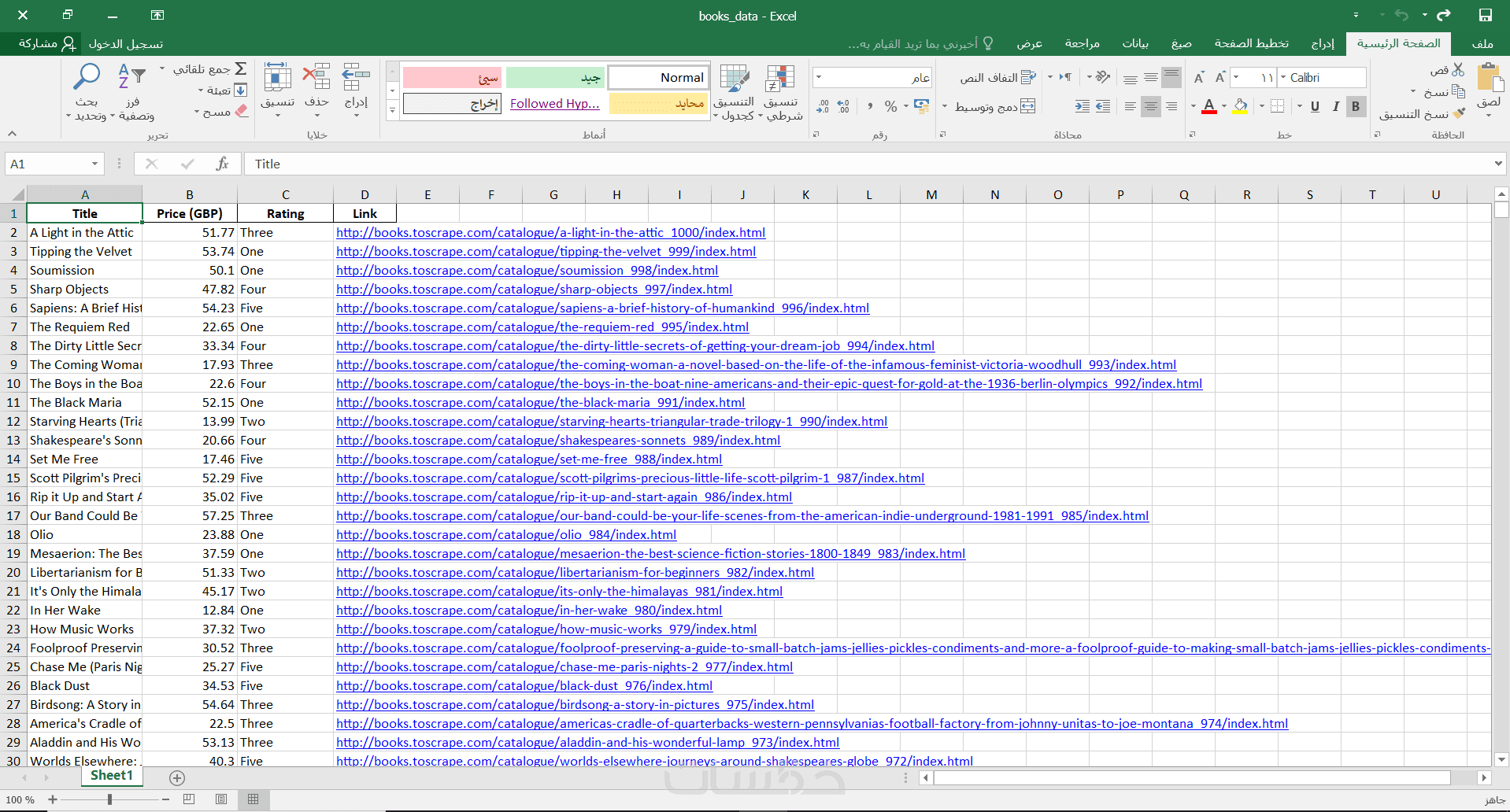Viewport: 1510px width, 812px height.
Task: Toggle center horizontal alignment
Action: coord(1150,106)
